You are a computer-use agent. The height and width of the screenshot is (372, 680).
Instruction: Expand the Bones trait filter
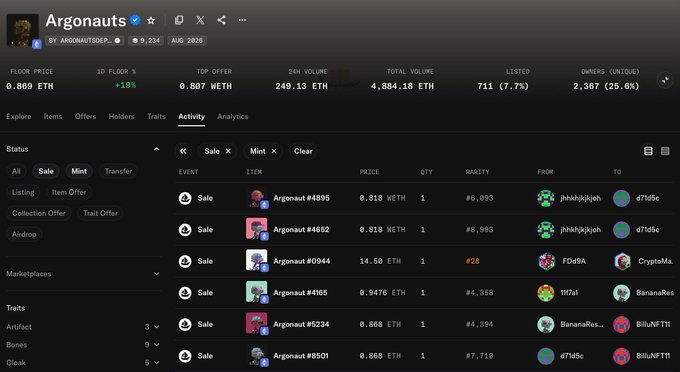click(x=83, y=345)
